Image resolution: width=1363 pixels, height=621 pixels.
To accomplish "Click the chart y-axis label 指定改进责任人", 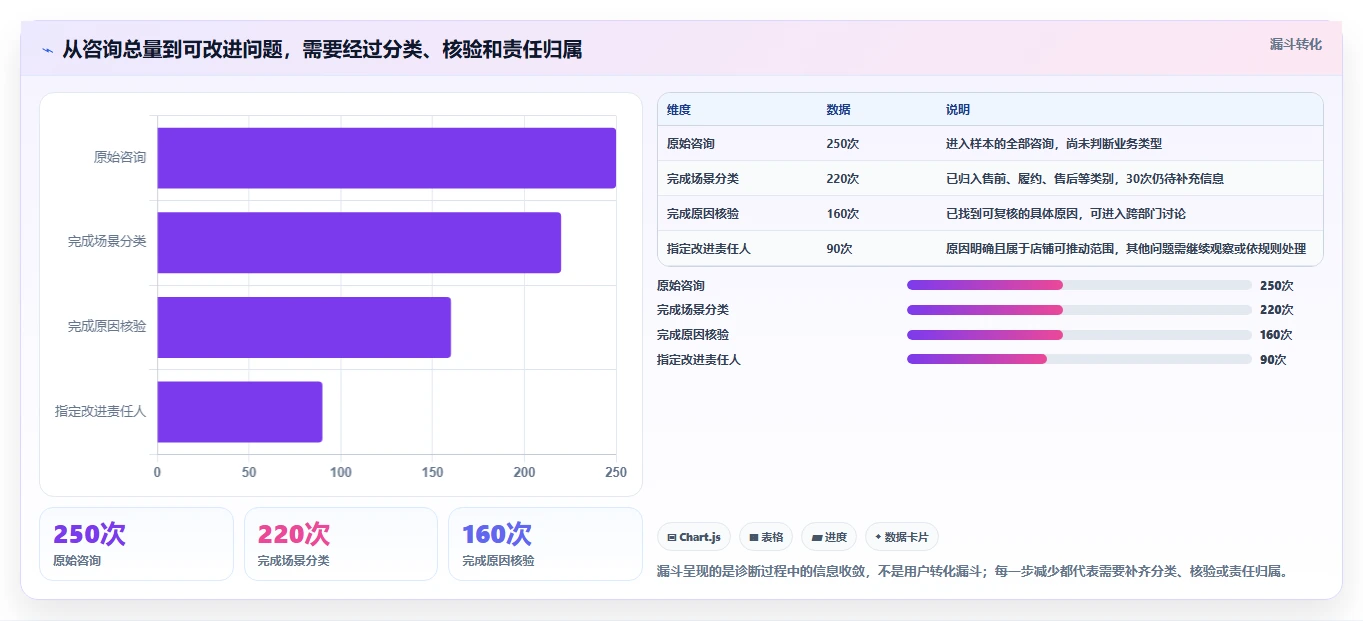I will pyautogui.click(x=100, y=411).
